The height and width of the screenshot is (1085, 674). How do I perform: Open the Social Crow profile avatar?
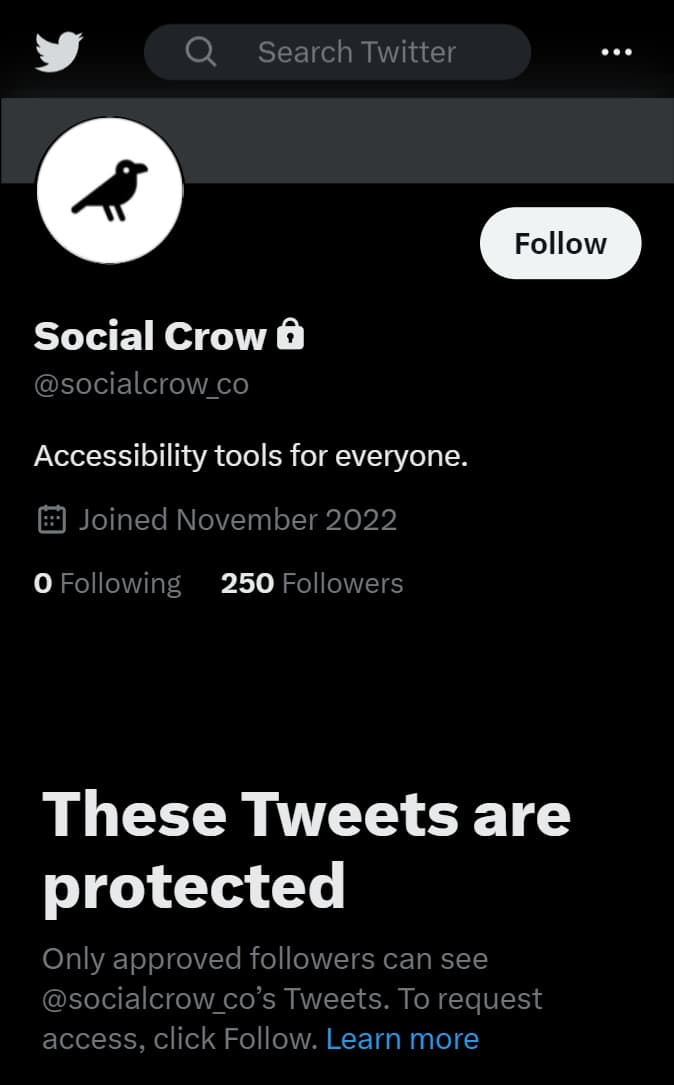coord(109,190)
